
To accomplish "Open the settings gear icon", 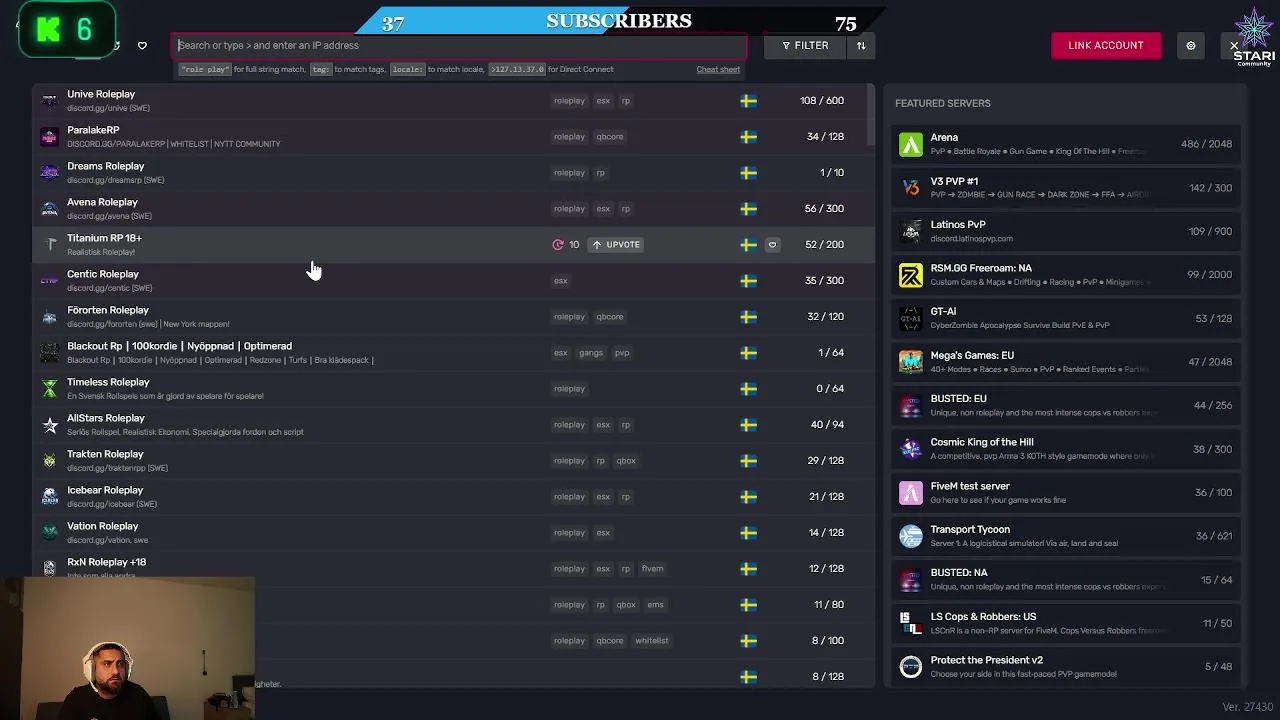I will [1190, 45].
